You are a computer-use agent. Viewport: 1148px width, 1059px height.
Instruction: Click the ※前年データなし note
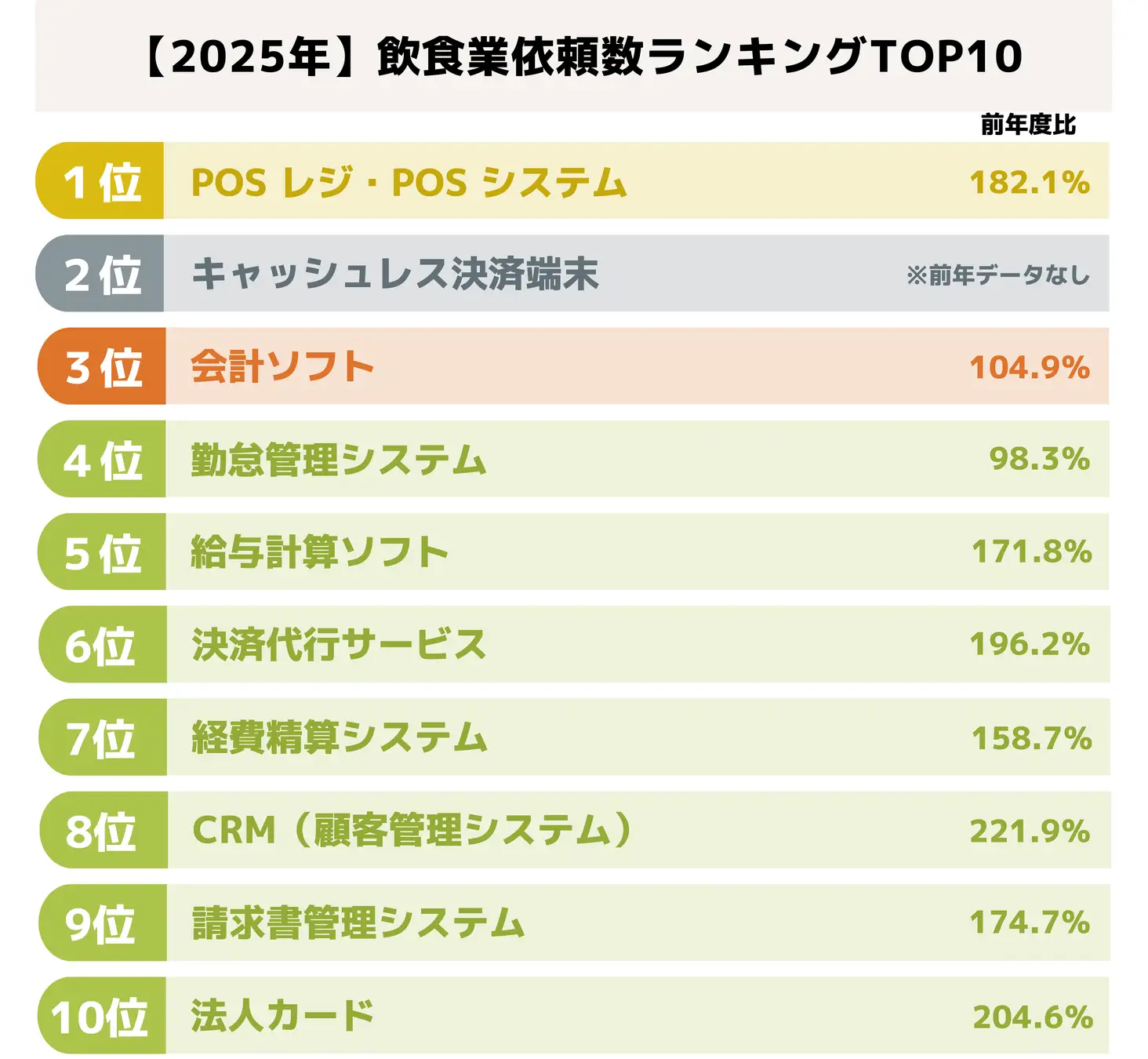coord(997,275)
